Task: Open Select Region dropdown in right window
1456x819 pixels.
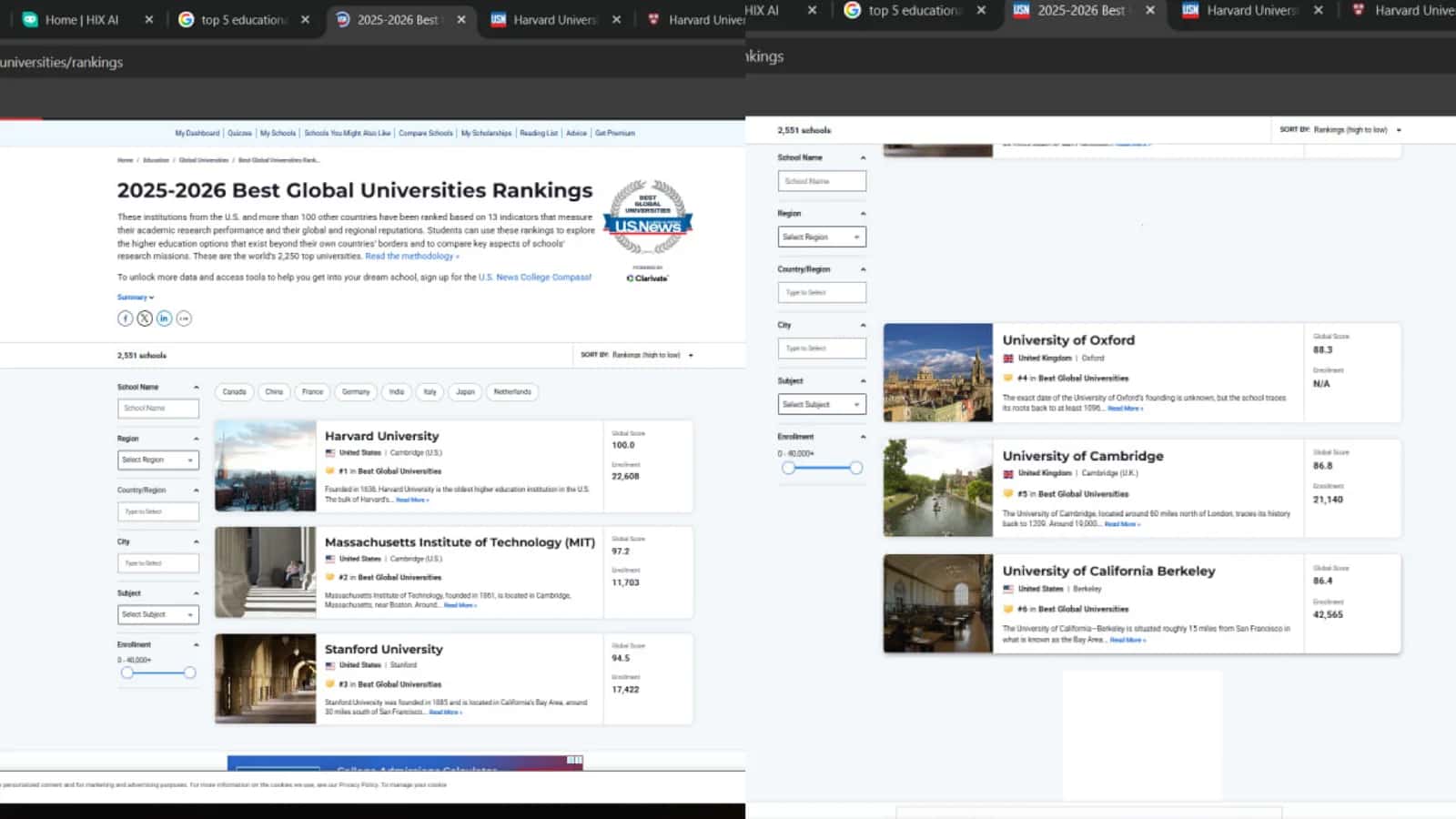Action: (x=822, y=238)
